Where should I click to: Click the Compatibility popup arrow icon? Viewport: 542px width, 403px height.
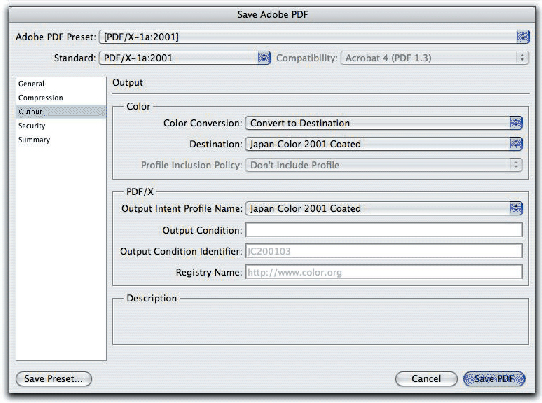point(522,57)
